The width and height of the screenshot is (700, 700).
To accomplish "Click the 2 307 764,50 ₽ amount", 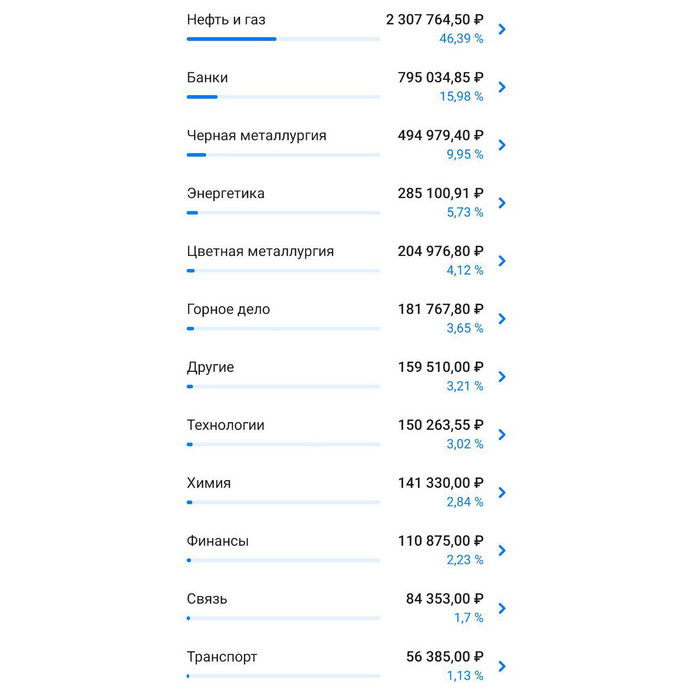I will tap(434, 20).
